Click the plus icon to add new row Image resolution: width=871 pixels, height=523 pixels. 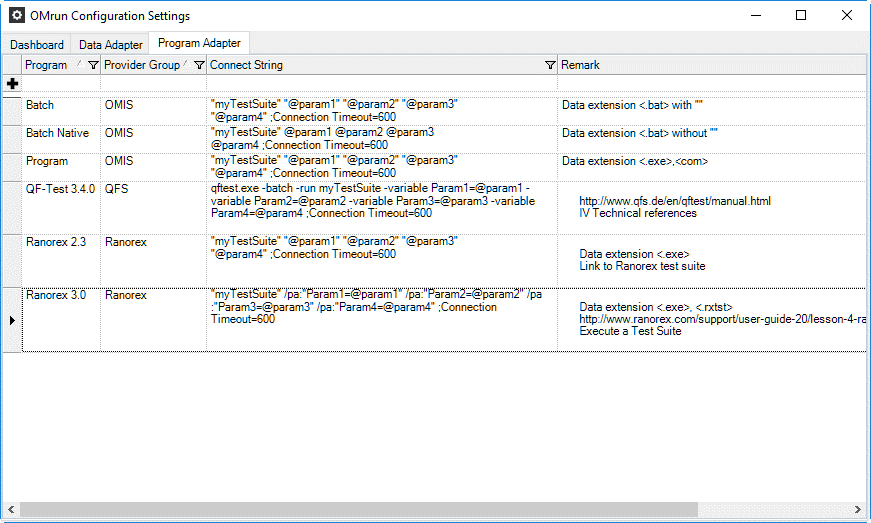click(12, 84)
